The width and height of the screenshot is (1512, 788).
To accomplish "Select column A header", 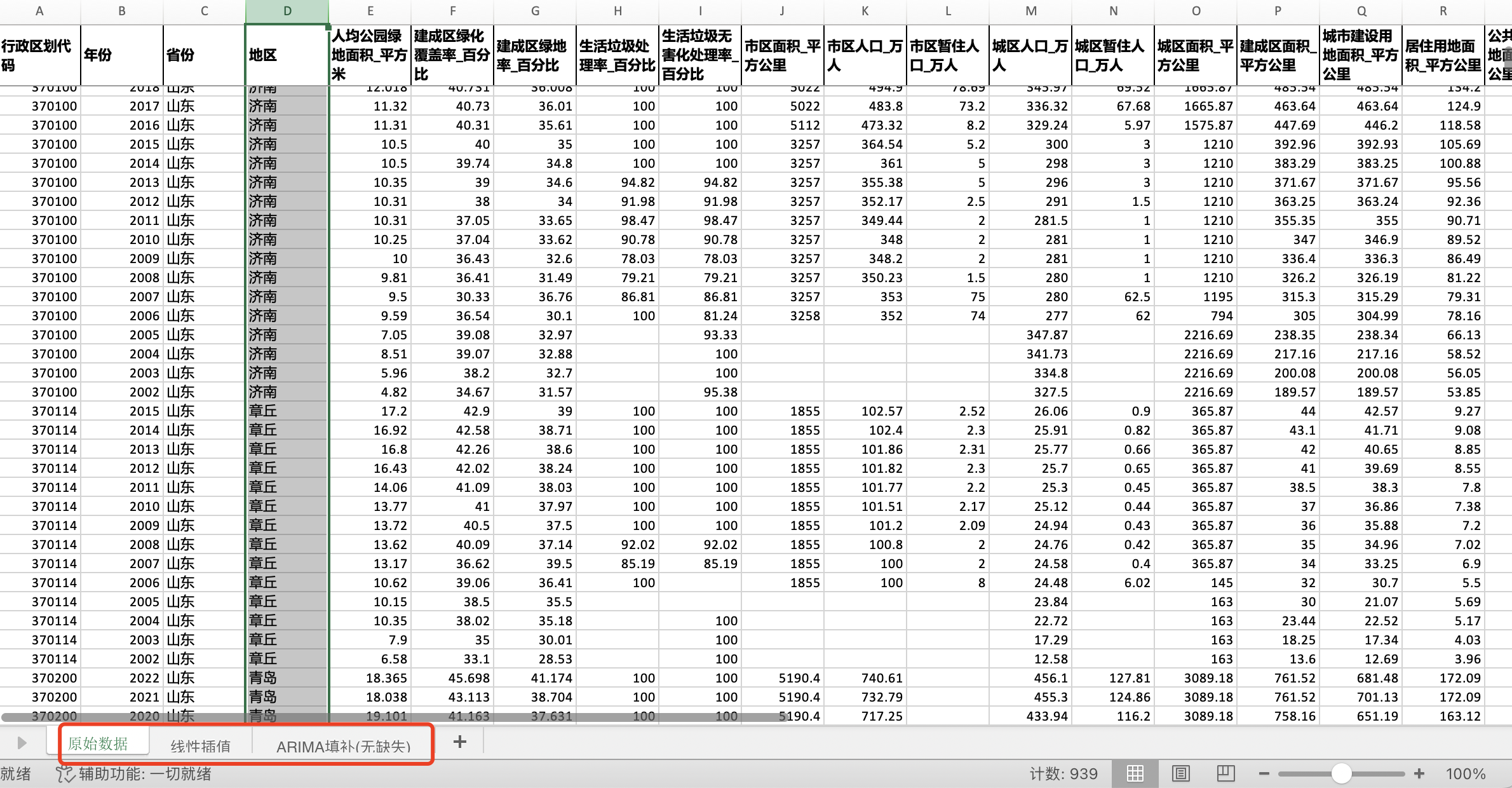I will 39,11.
